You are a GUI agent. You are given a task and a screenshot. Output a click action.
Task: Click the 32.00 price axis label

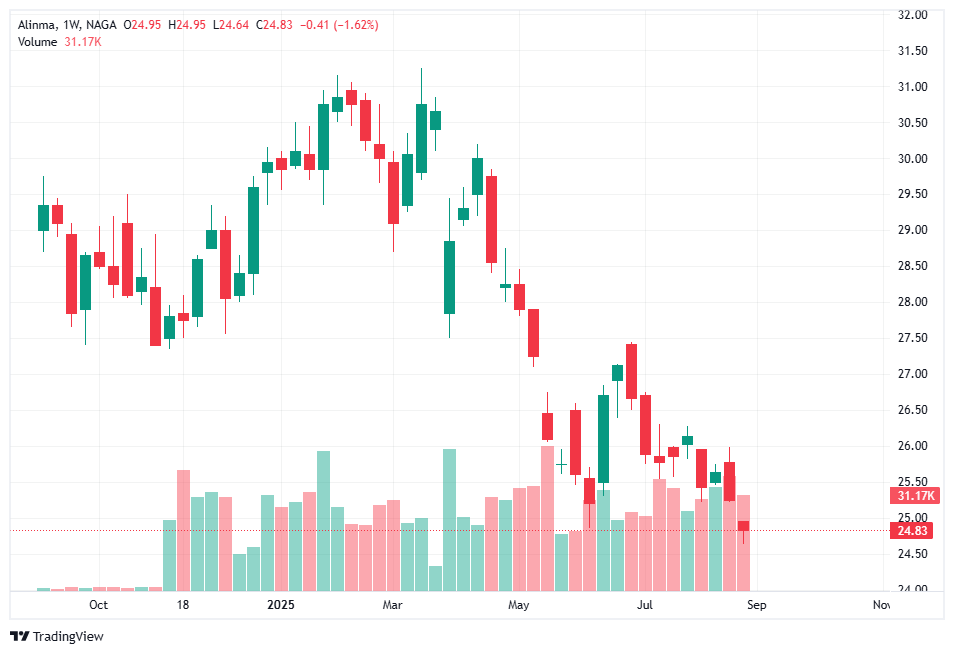[914, 15]
